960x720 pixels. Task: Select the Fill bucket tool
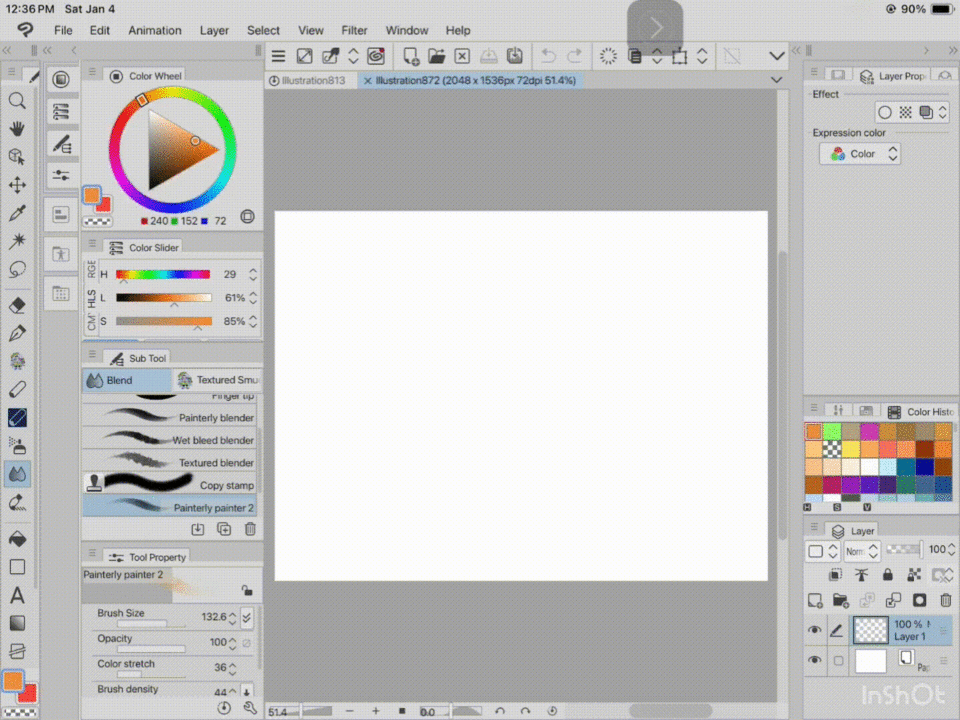(17, 539)
